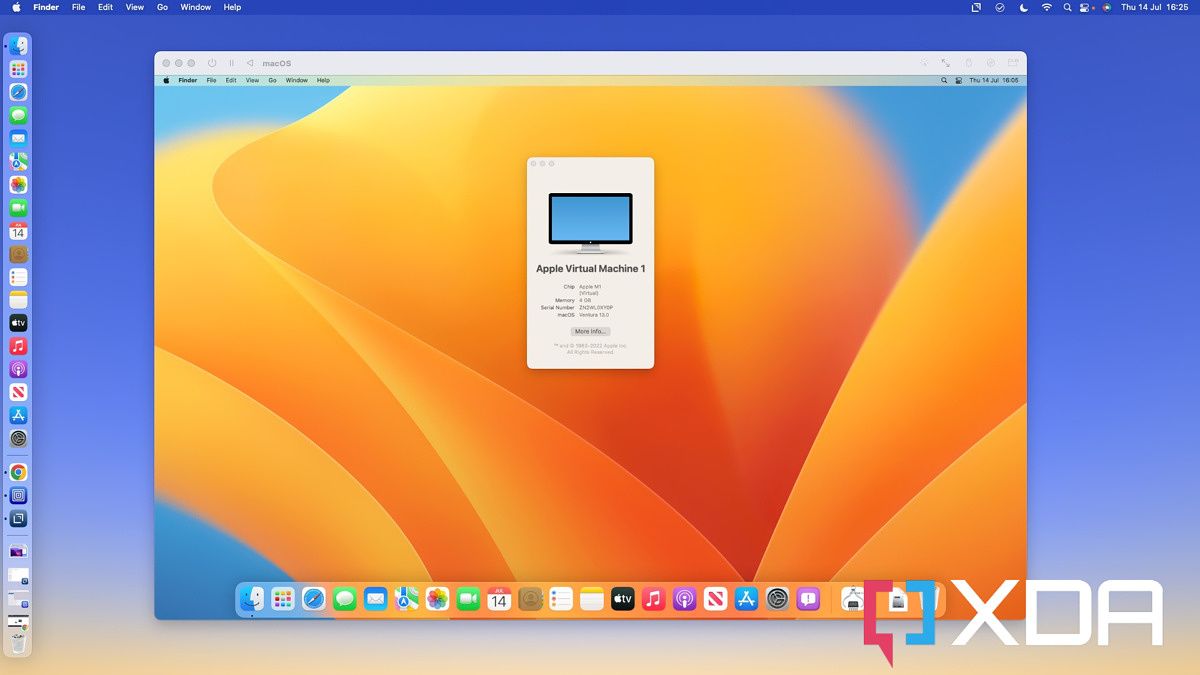Click the VM clock showing 16:05
This screenshot has width=1200, height=675.
pos(994,80)
